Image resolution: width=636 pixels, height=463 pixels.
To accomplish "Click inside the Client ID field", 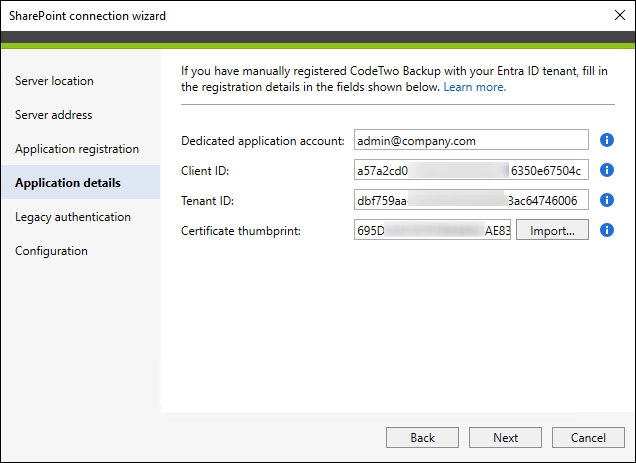I will click(471, 170).
